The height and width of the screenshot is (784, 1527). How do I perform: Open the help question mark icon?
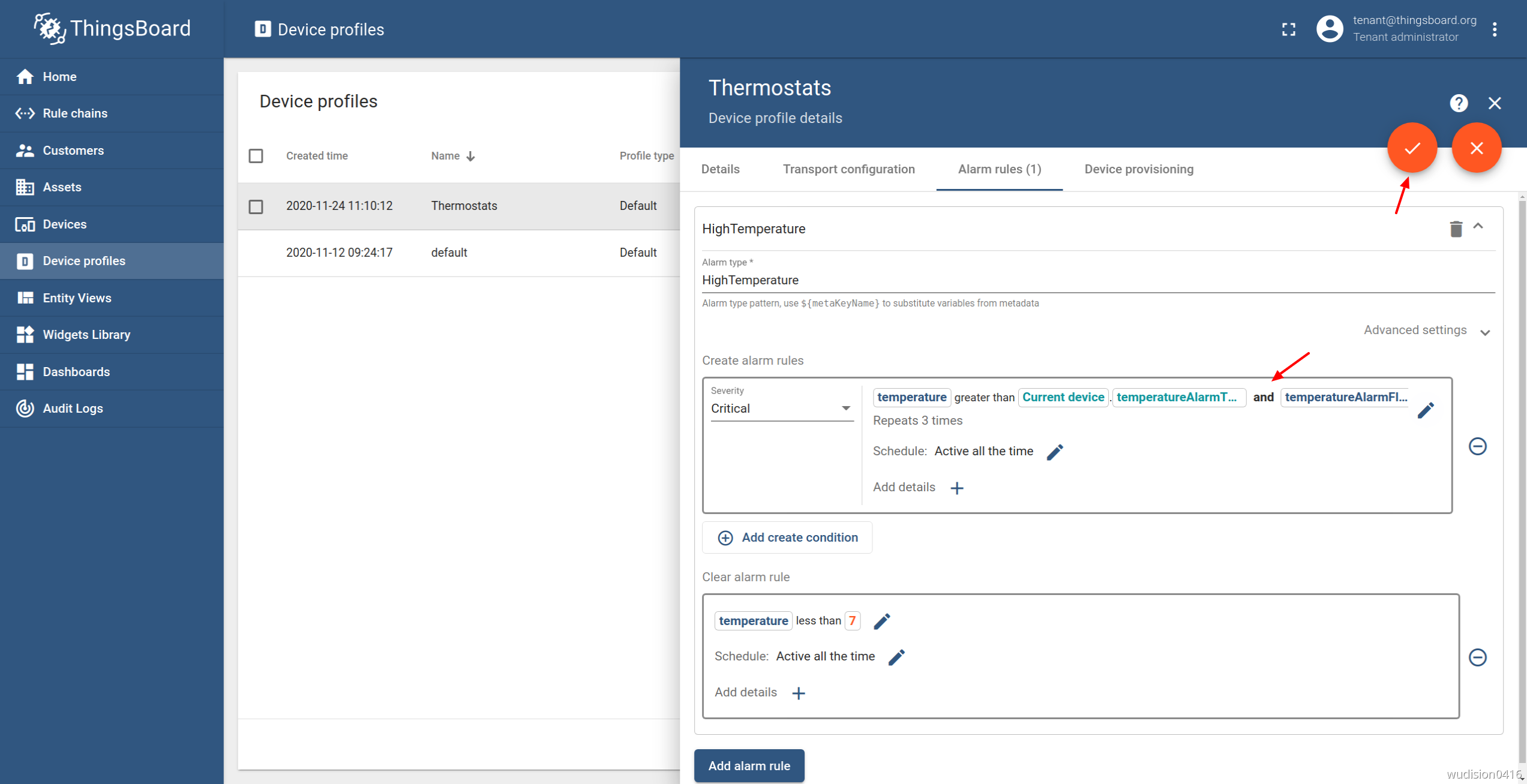point(1459,103)
